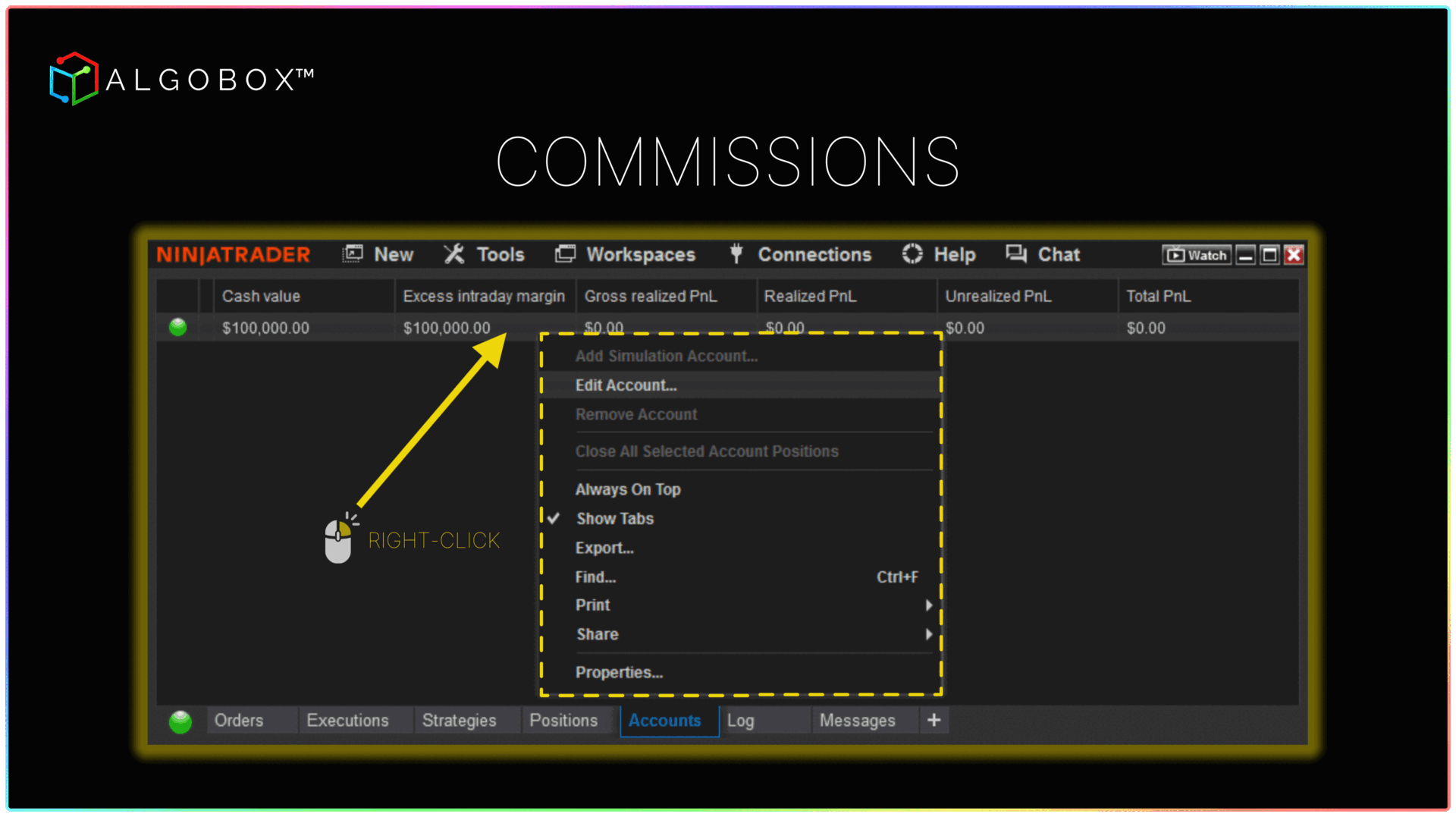The height and width of the screenshot is (817, 1456).
Task: Add a new tab with plus icon
Action: 934,721
